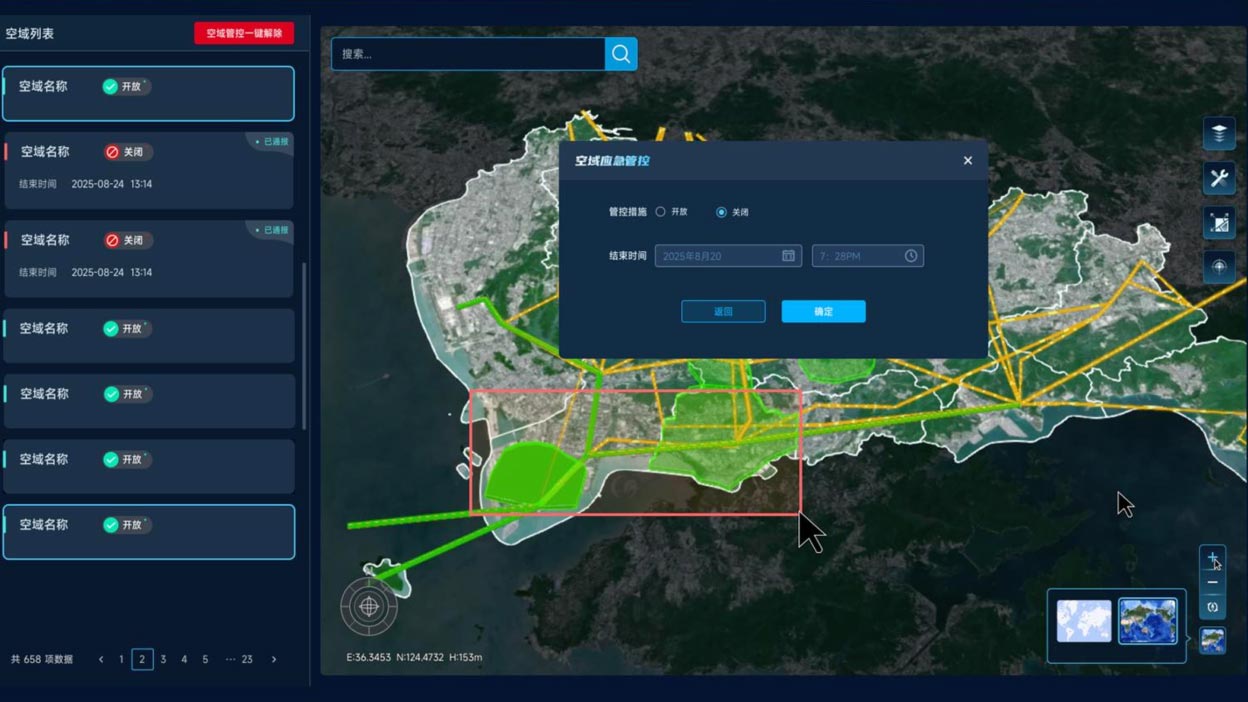The height and width of the screenshot is (702, 1248).
Task: Select the 开放 radio button in dialog
Action: [661, 212]
